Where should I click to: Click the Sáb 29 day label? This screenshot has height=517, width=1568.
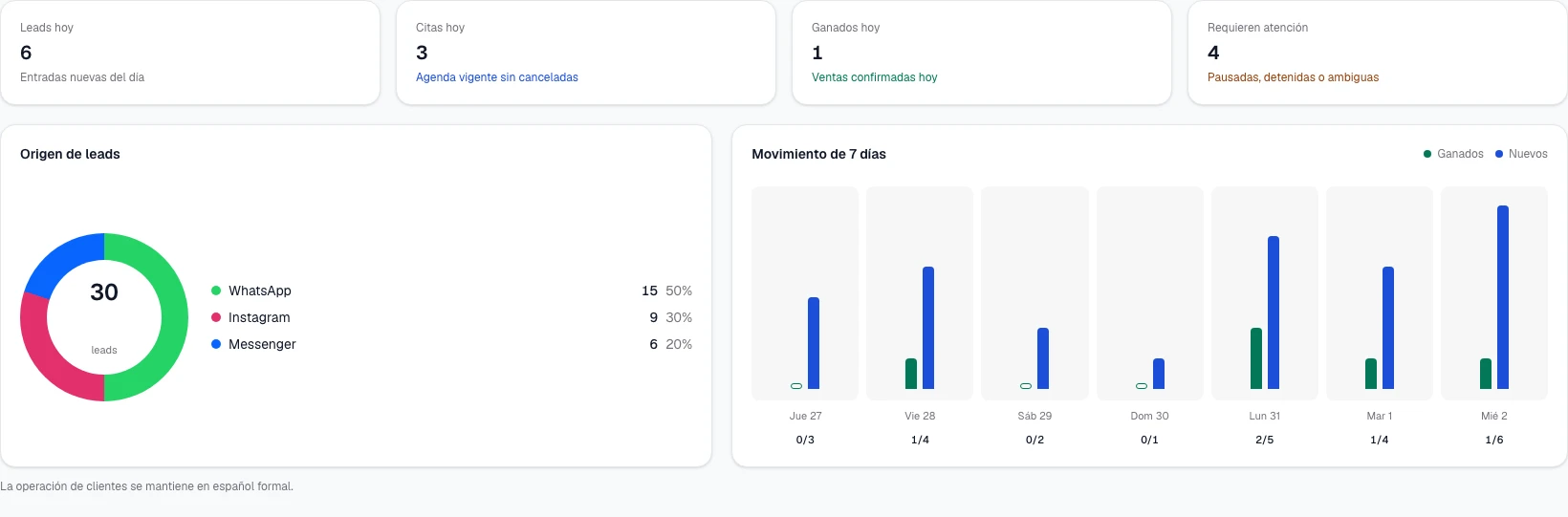click(x=1034, y=416)
